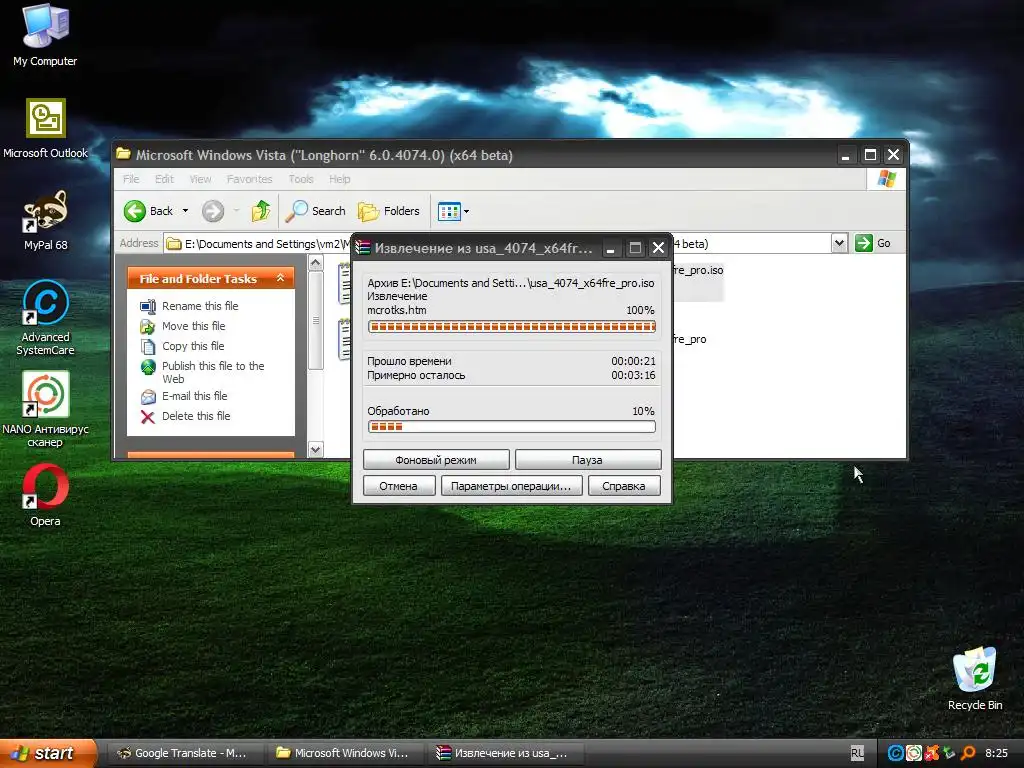Image resolution: width=1024 pixels, height=768 pixels.
Task: Open Microsoft Outlook desktop shortcut
Action: click(45, 129)
